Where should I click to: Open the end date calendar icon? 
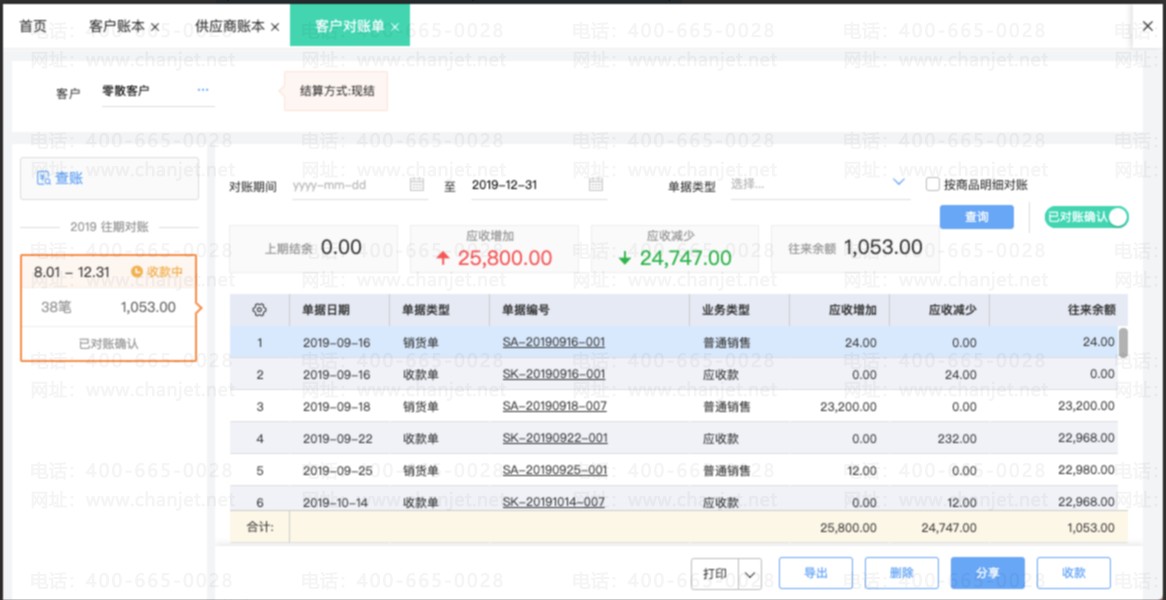coord(596,184)
